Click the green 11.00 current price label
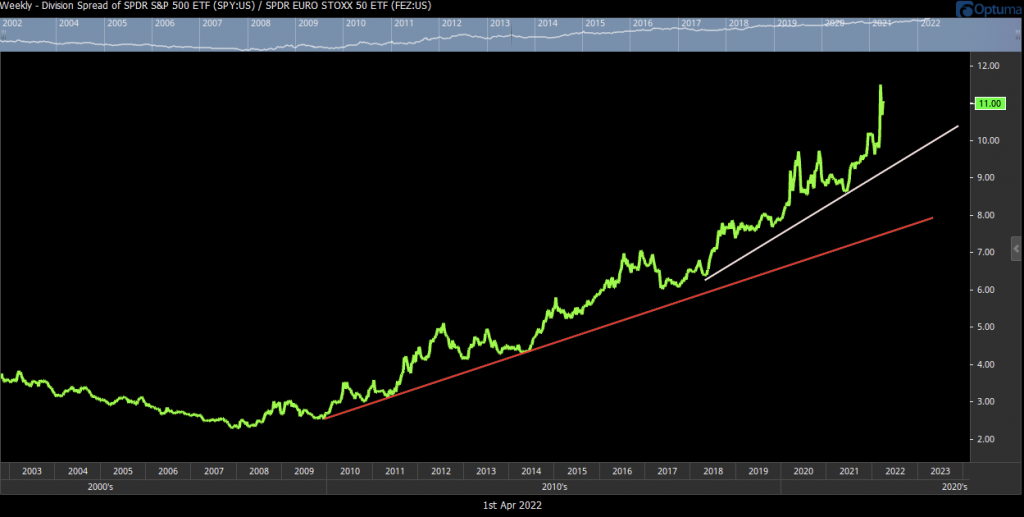1024x517 pixels. pyautogui.click(x=989, y=104)
